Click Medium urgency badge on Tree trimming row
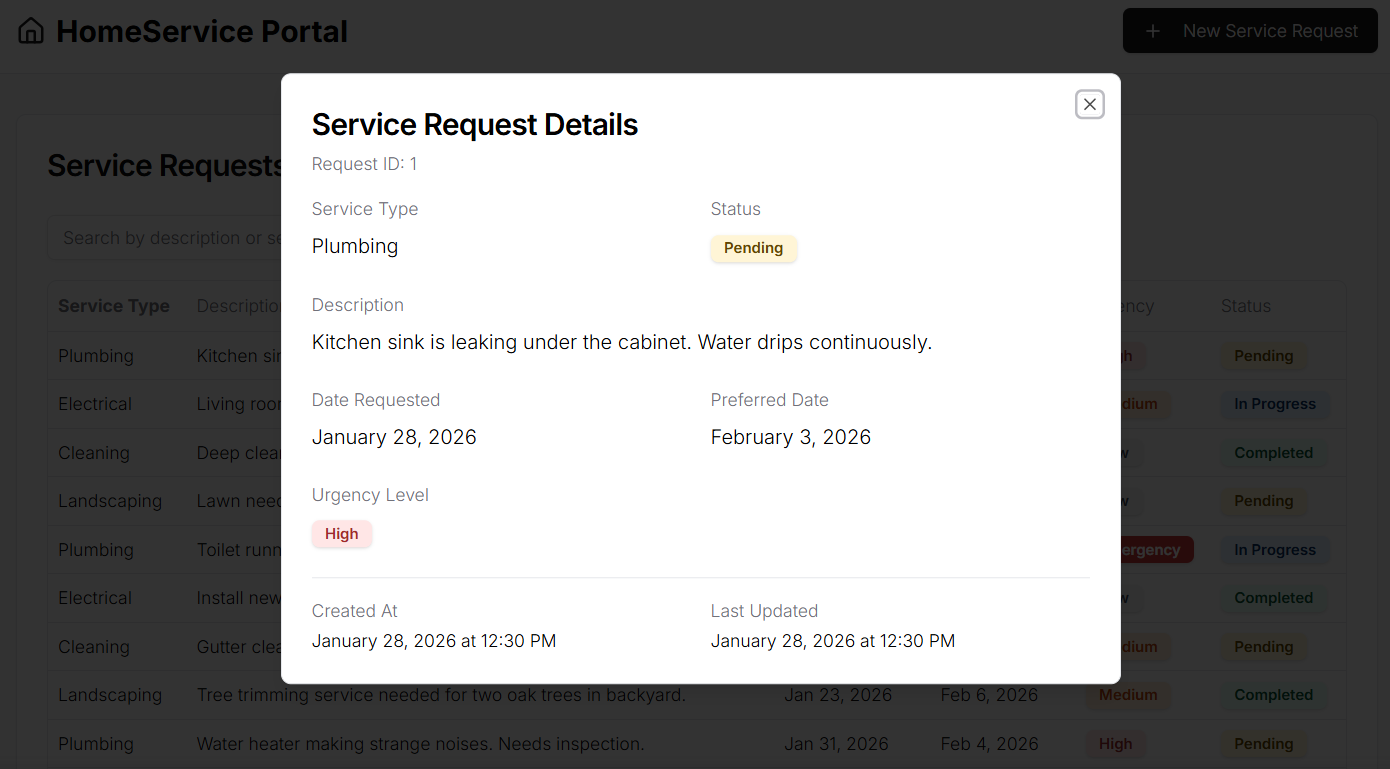The height and width of the screenshot is (769, 1390). (1128, 695)
